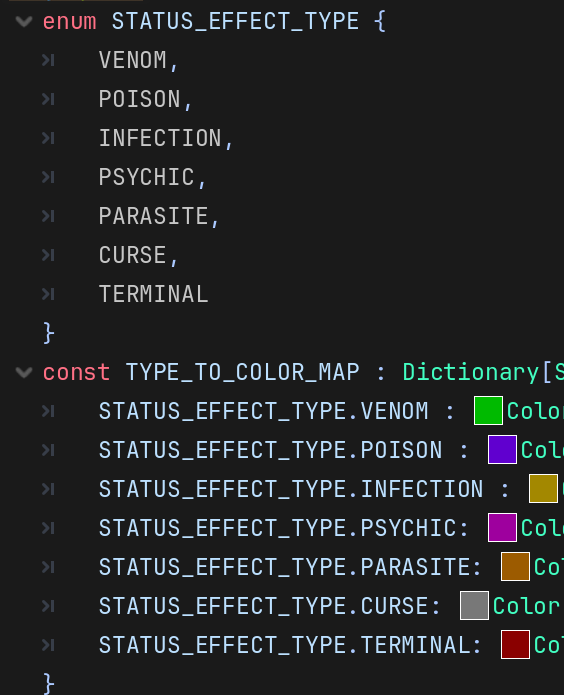This screenshot has height=695, width=564.
Task: Open the gray CURSE color swatch
Action: click(474, 605)
